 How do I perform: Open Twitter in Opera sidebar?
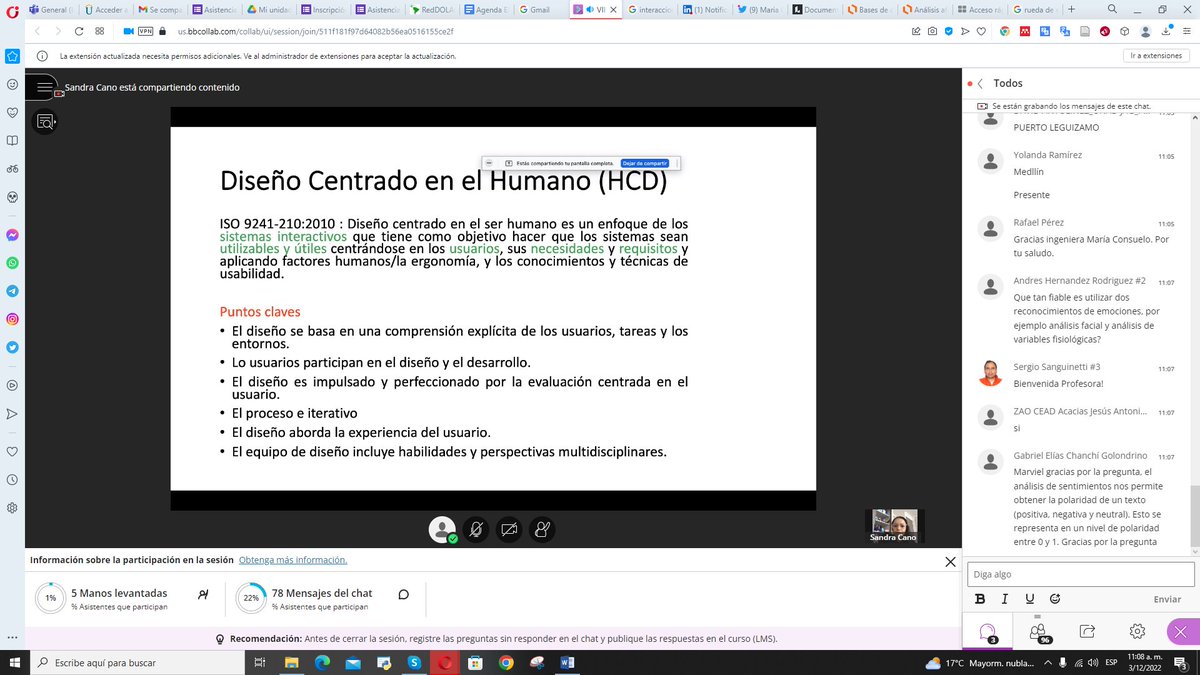(x=12, y=348)
